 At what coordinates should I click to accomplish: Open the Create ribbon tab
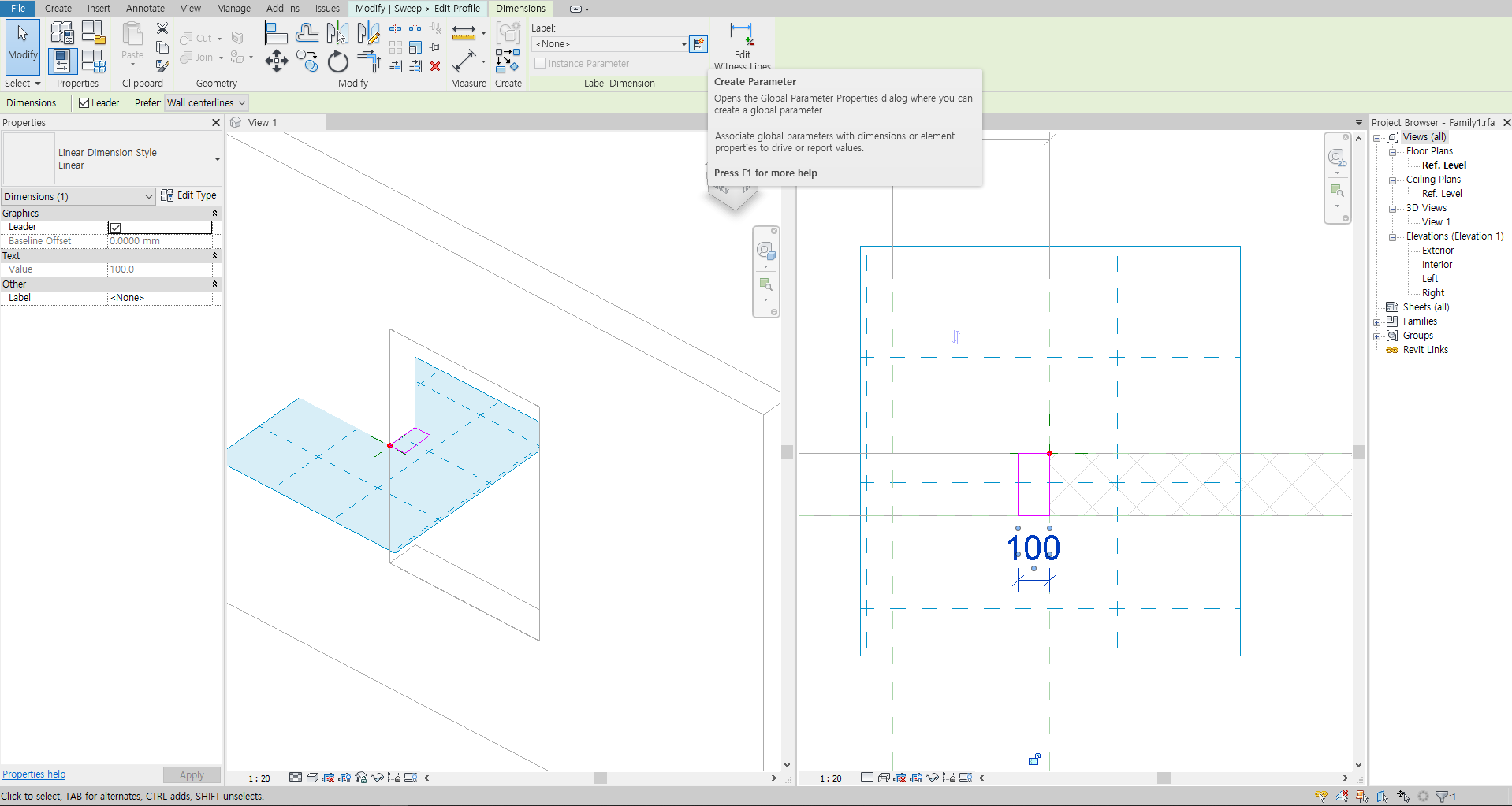[58, 8]
